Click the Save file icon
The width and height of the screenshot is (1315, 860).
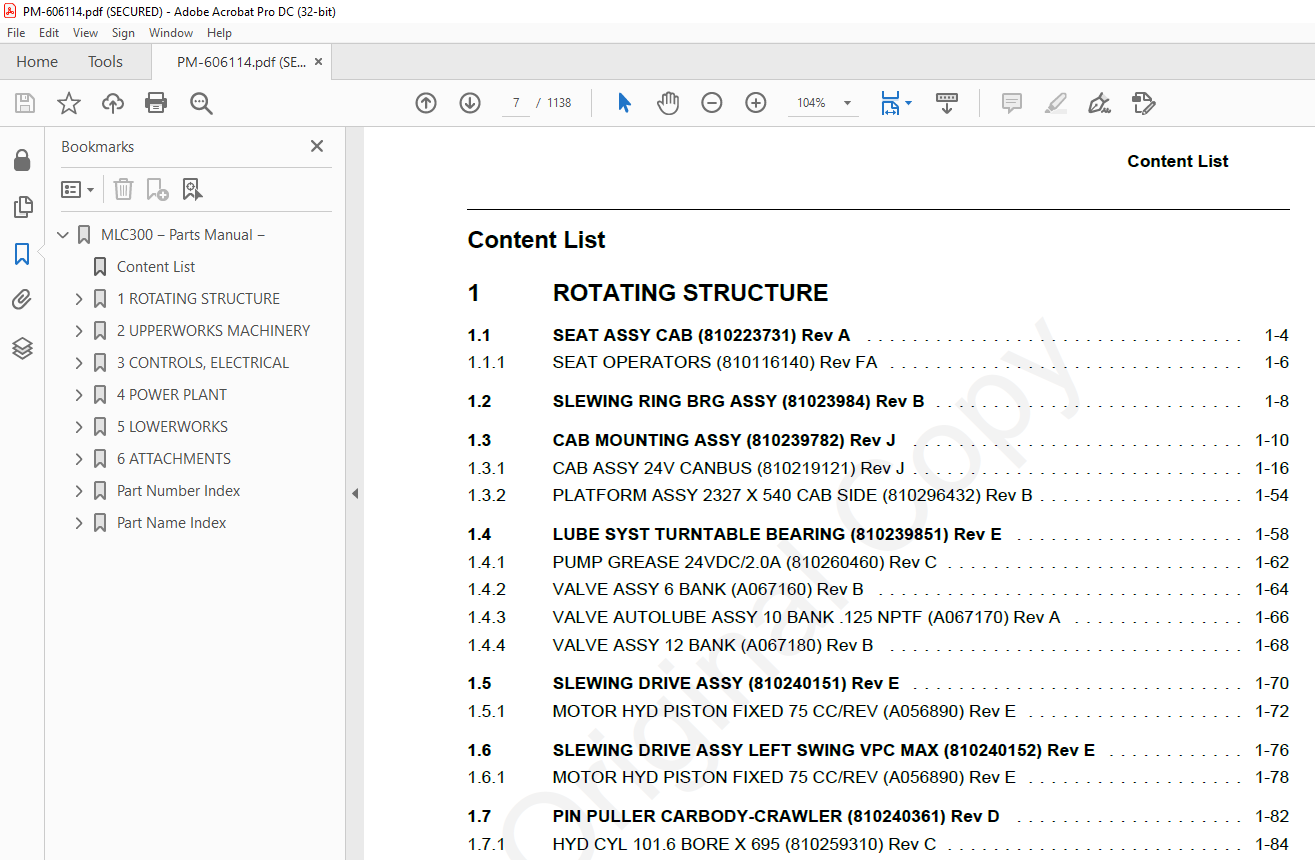(25, 103)
